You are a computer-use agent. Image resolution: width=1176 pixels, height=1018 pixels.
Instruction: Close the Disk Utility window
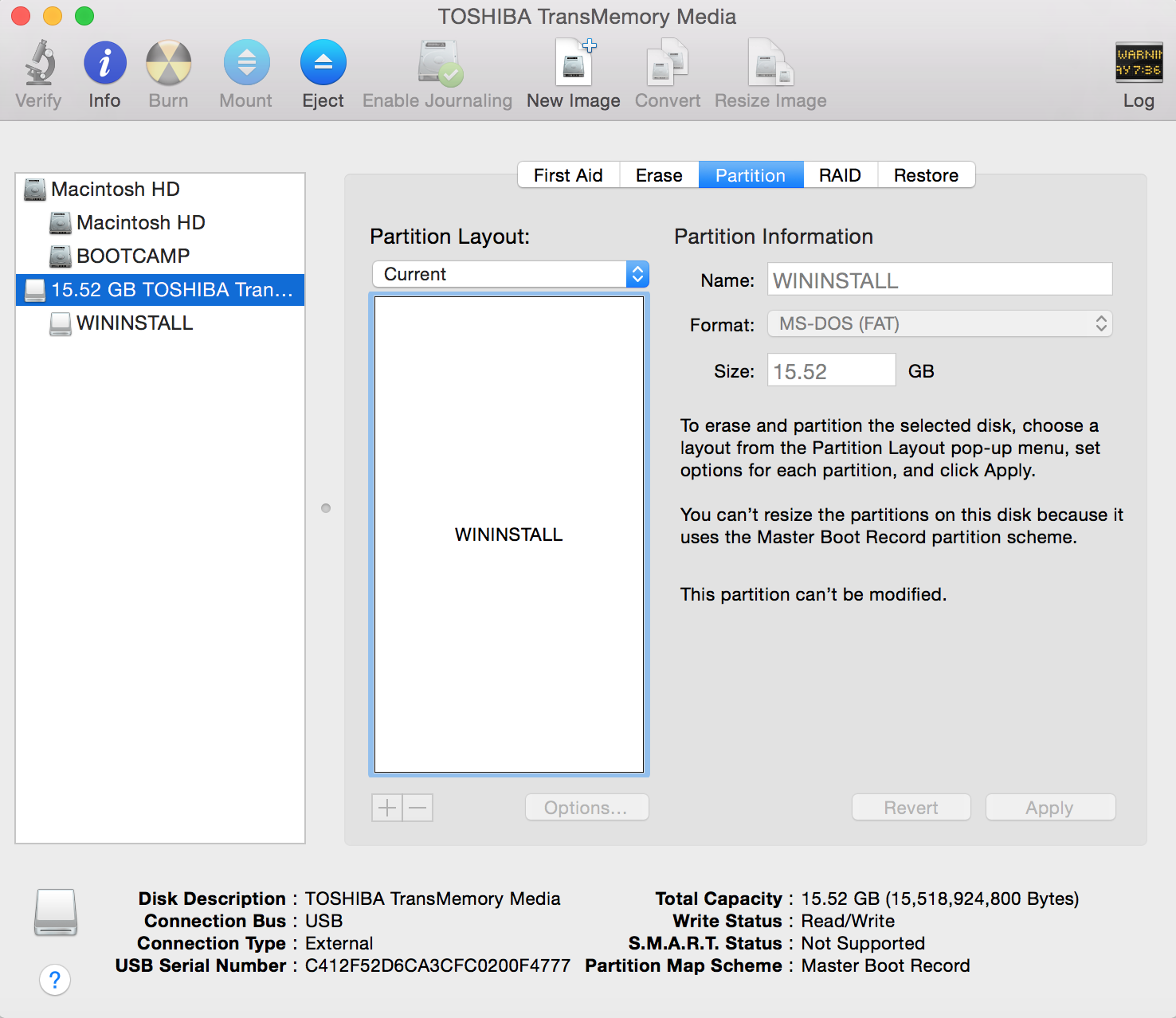tap(21, 16)
